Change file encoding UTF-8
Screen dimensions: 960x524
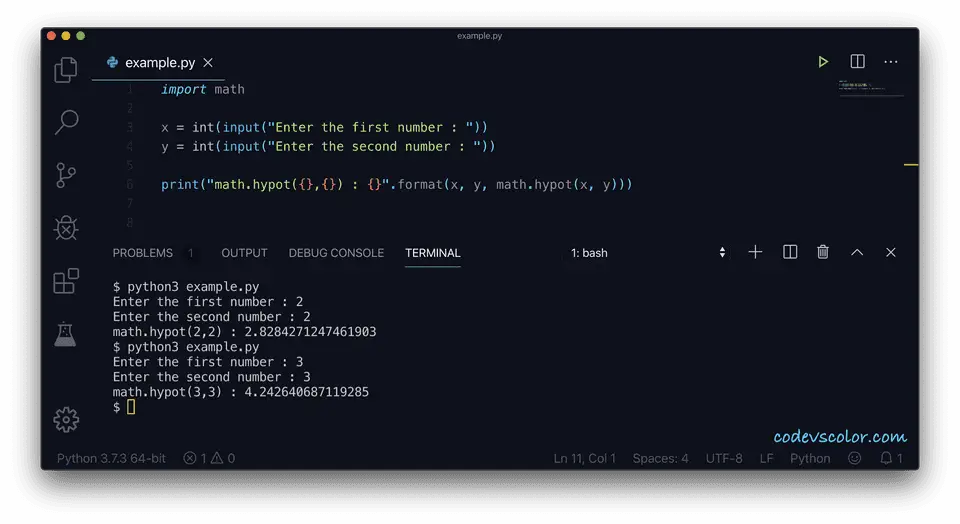[x=724, y=458]
